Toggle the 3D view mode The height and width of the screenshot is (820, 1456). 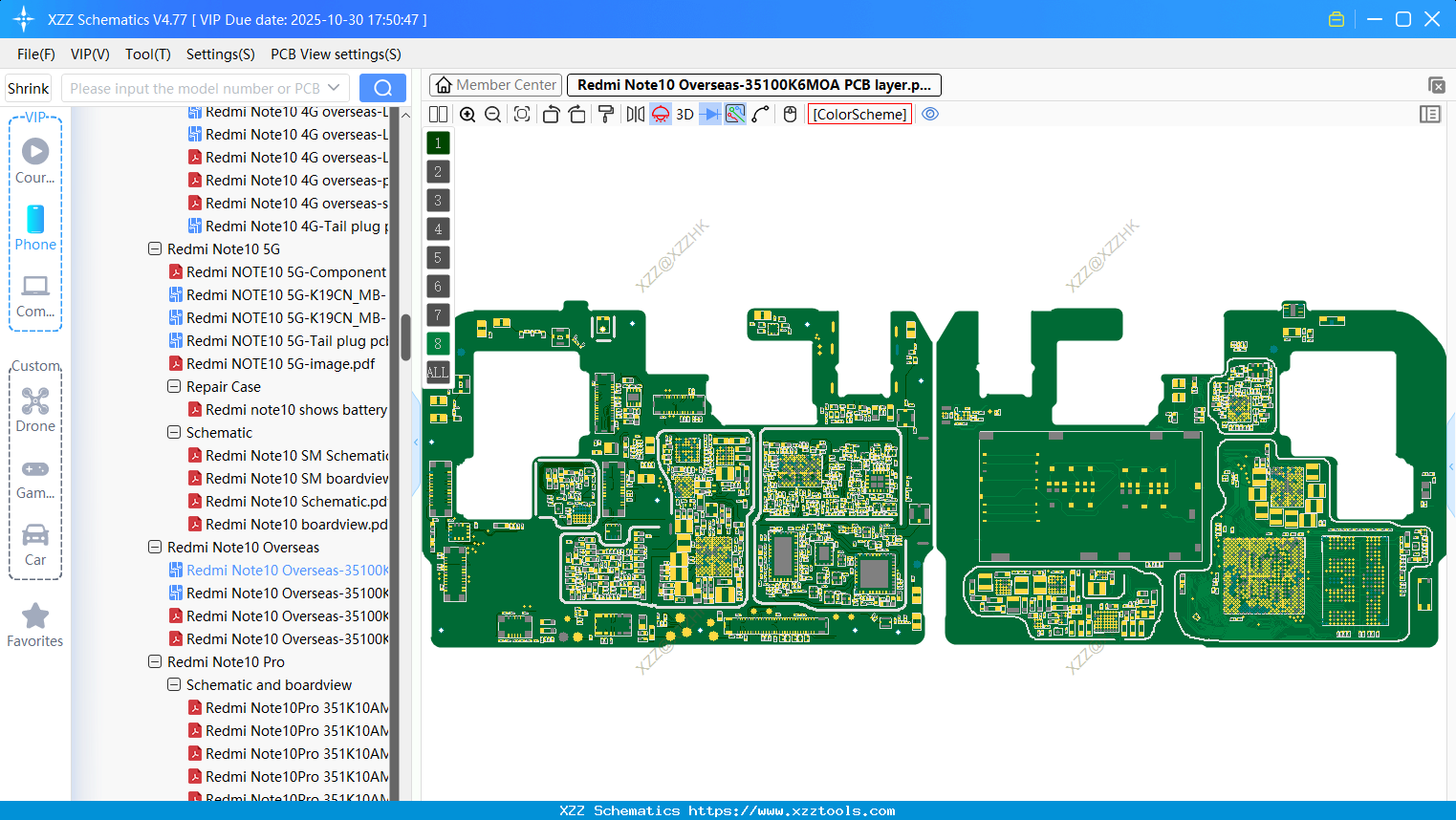tap(684, 114)
